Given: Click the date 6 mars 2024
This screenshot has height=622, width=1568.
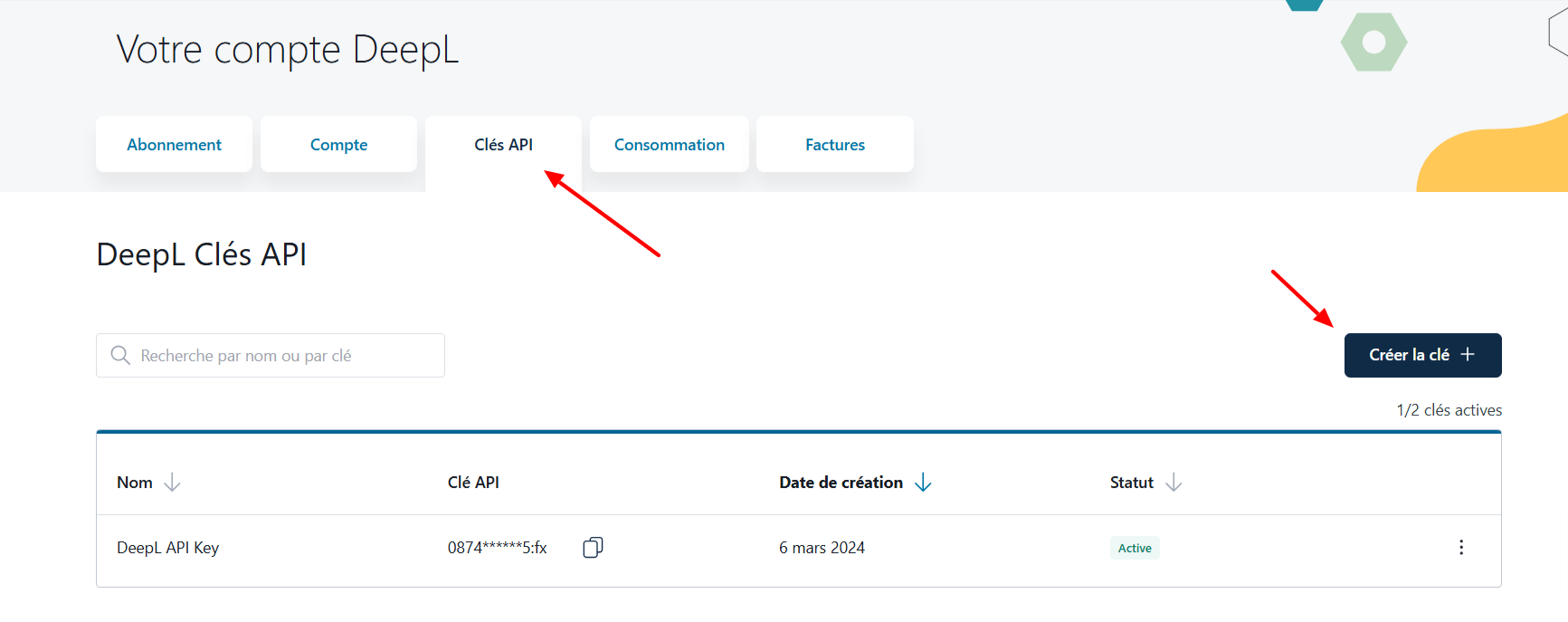Looking at the screenshot, I should [822, 548].
